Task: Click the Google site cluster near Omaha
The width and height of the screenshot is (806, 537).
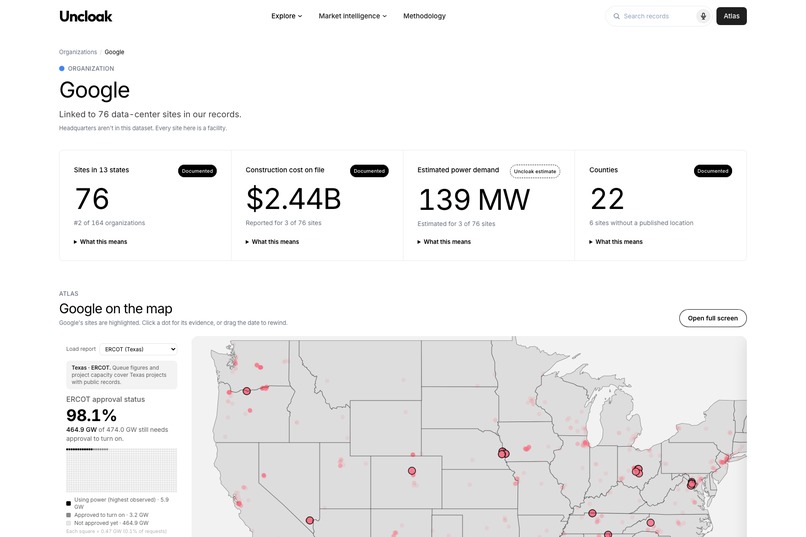Action: (x=503, y=453)
